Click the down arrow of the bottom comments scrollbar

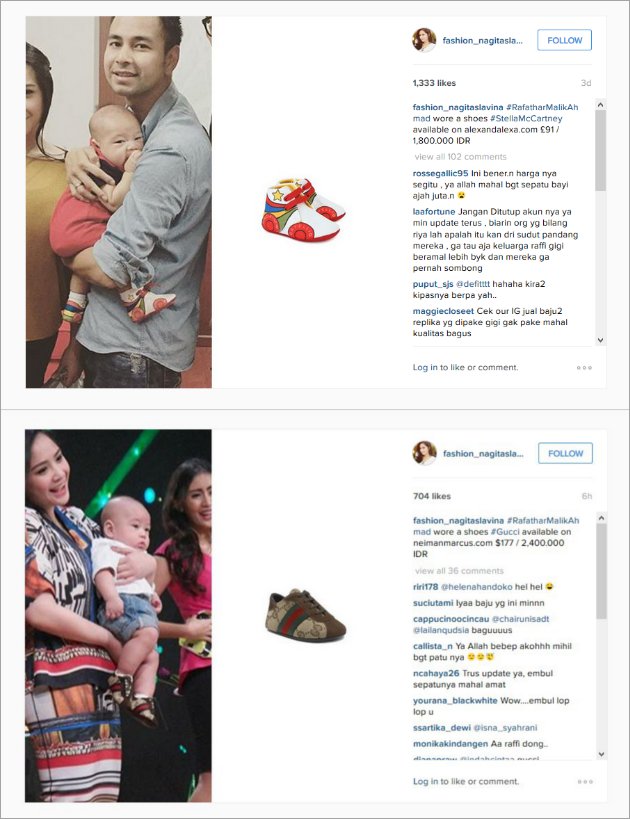click(x=601, y=754)
